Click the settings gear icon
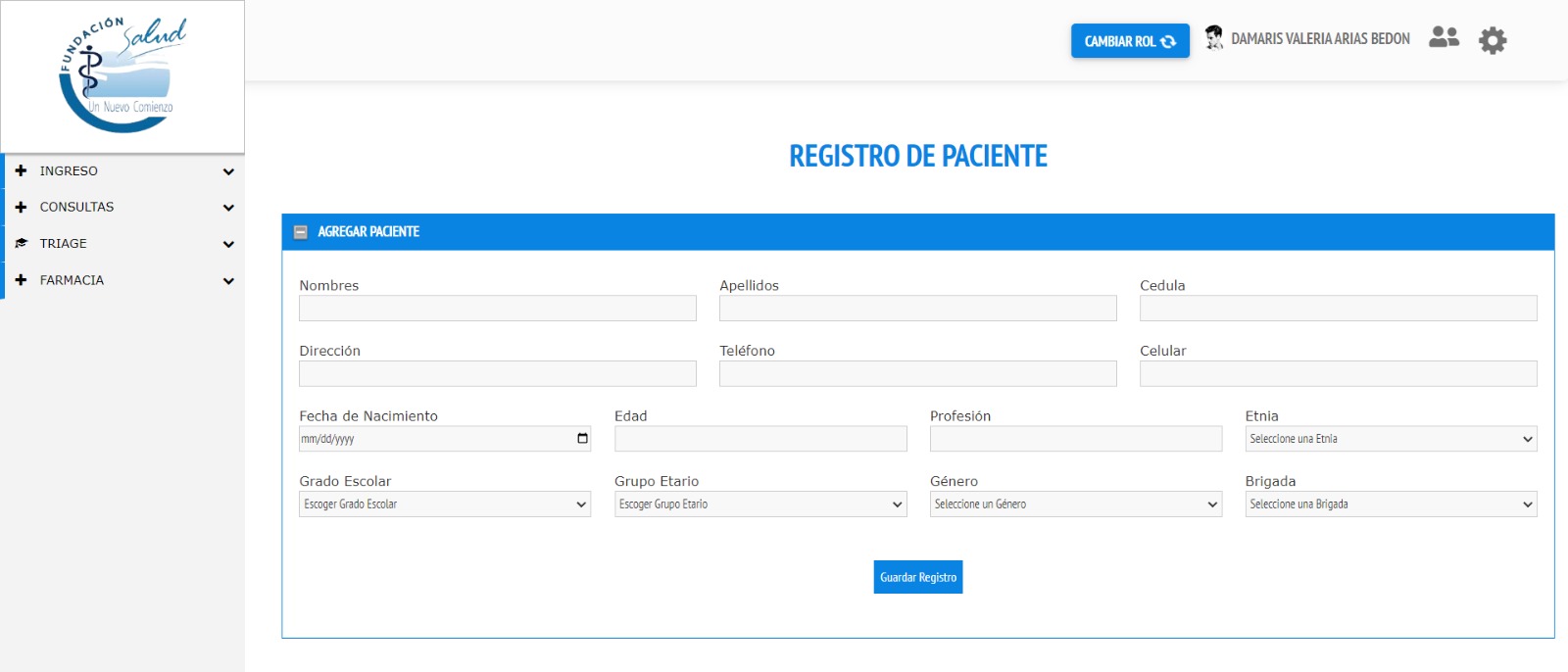This screenshot has height=672, width=1568. coord(1492,40)
